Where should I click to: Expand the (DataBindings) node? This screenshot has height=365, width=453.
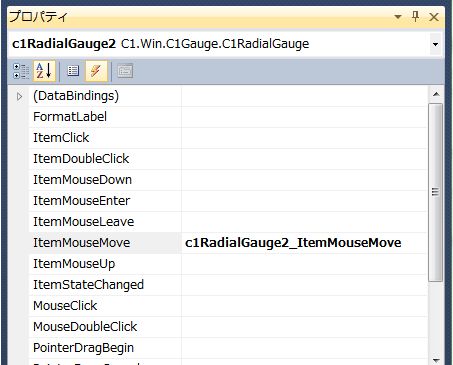[x=19, y=96]
